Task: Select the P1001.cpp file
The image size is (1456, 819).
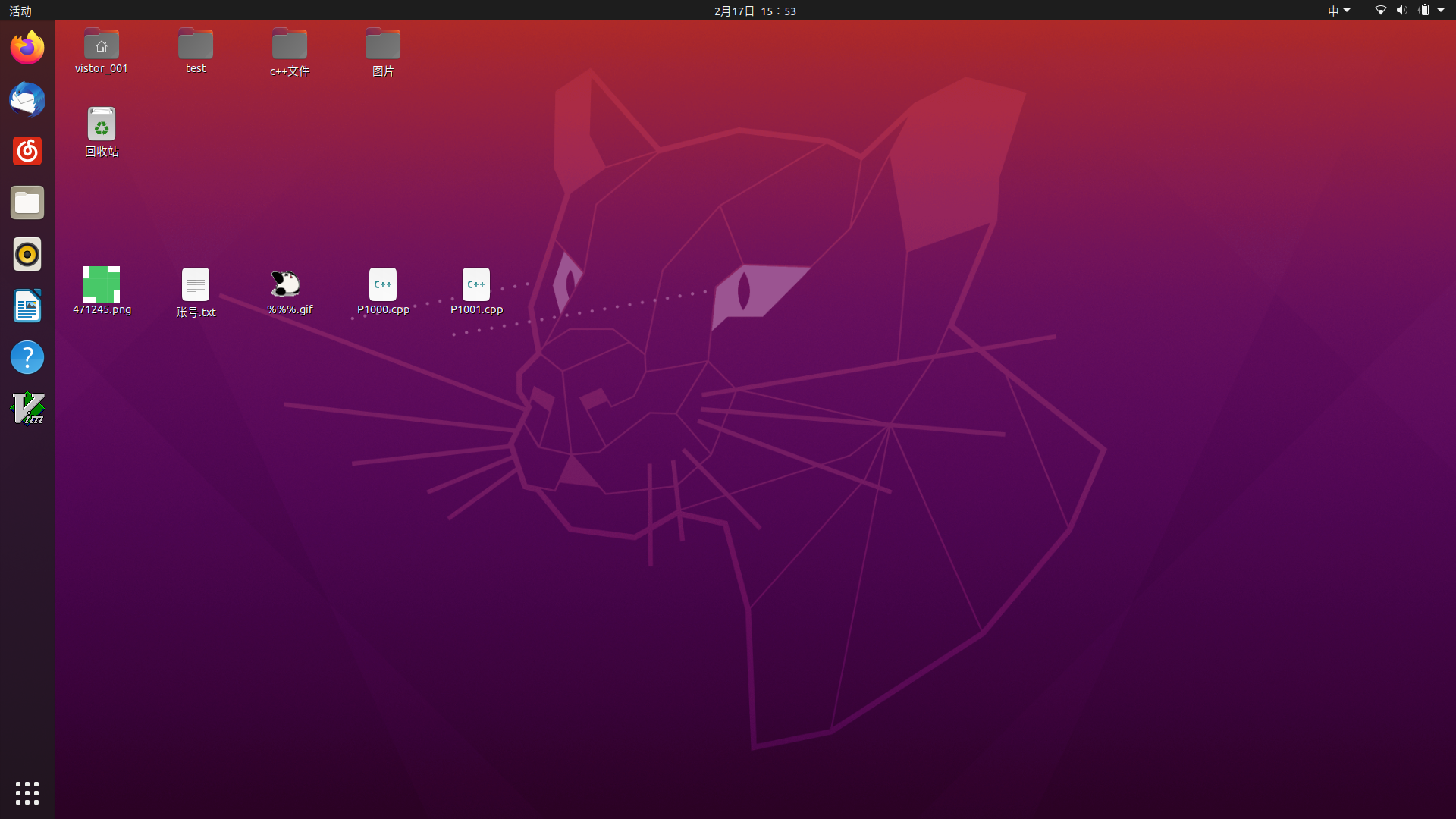Action: tap(476, 285)
